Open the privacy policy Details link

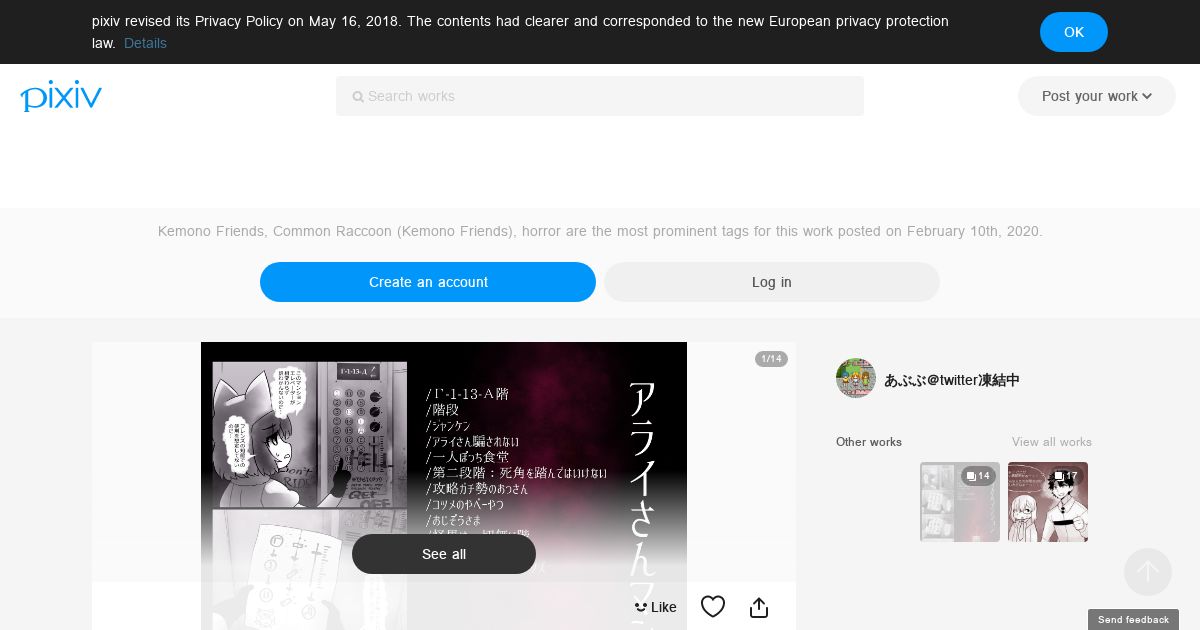coord(145,43)
